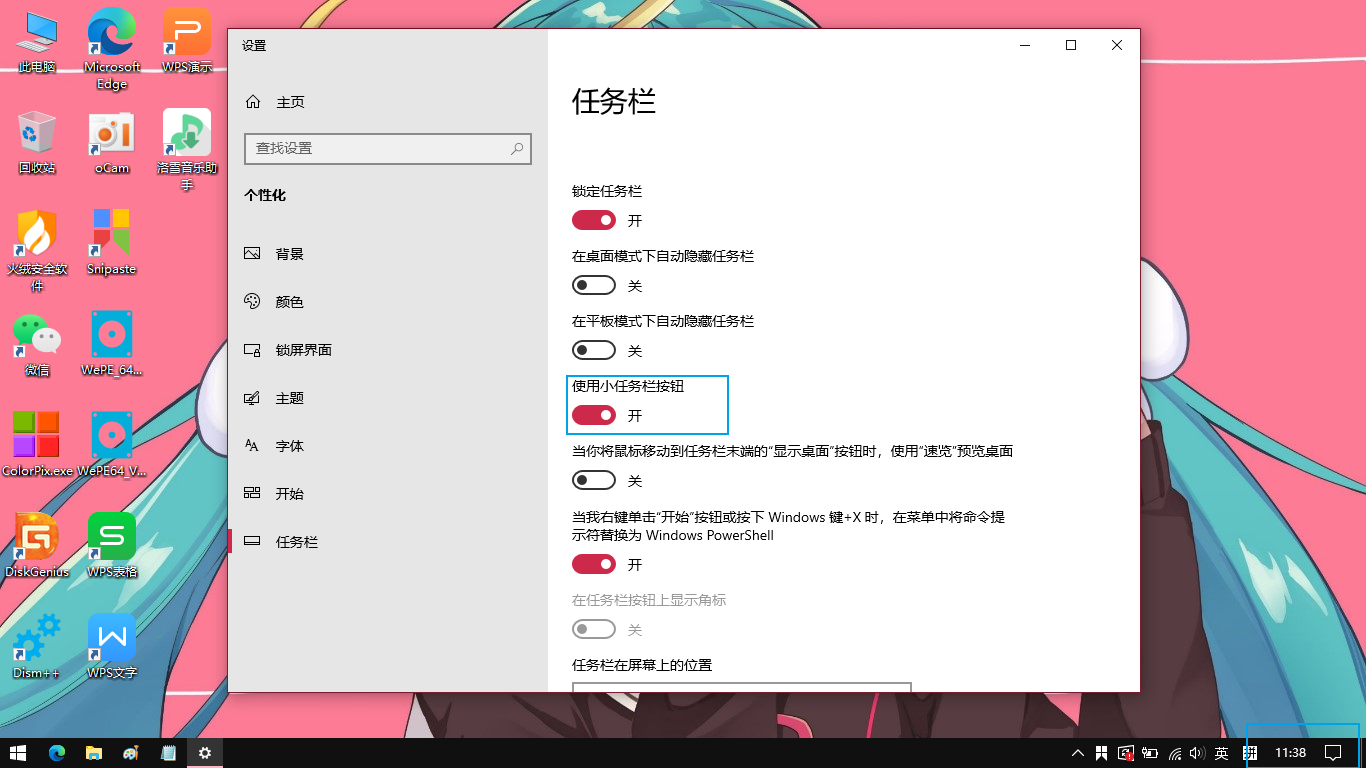The width and height of the screenshot is (1366, 768).
Task: Open the 字体 (Fonts) settings icon
Action: point(253,445)
